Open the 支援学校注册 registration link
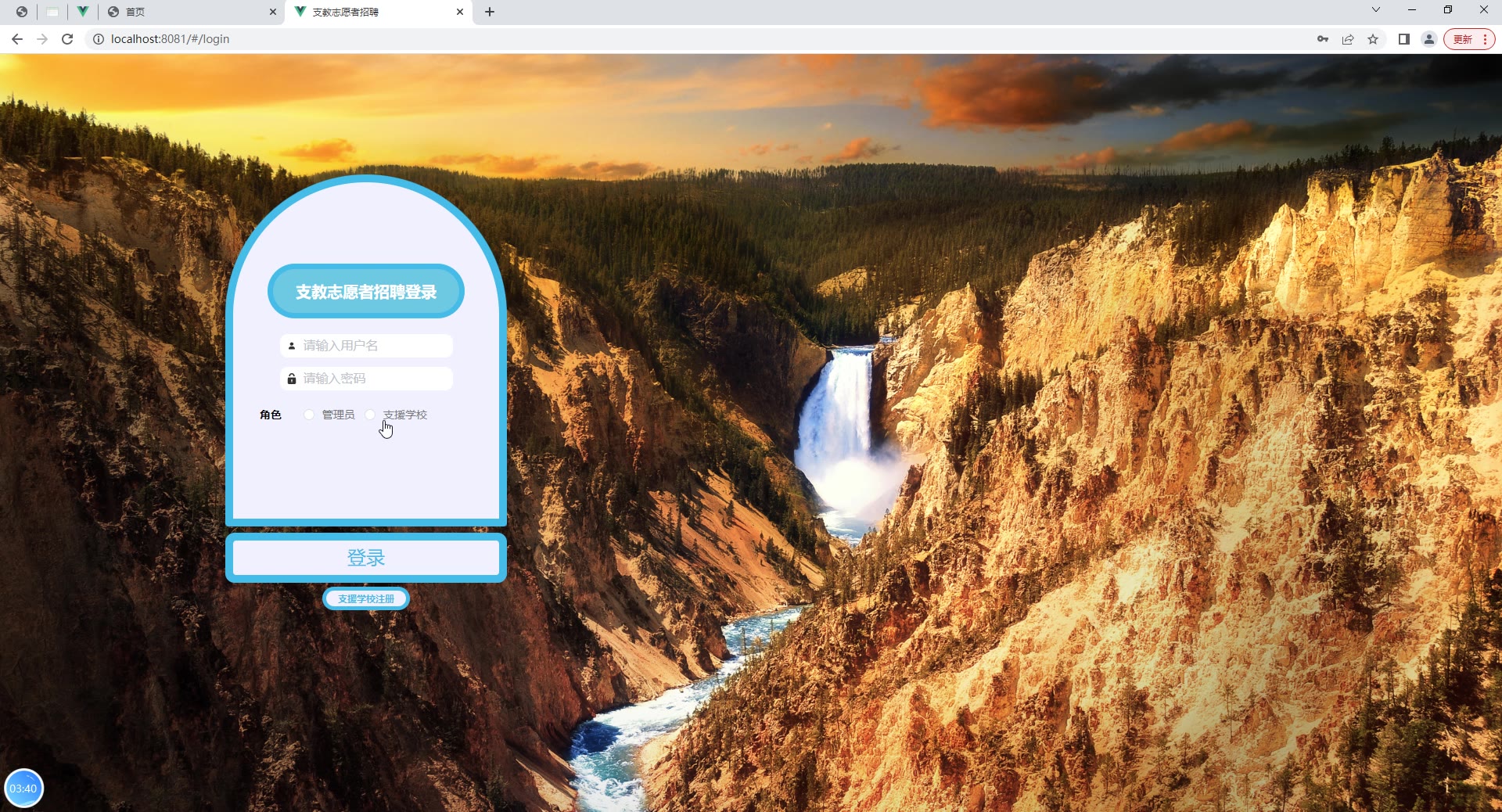The width and height of the screenshot is (1502, 812). tap(366, 599)
